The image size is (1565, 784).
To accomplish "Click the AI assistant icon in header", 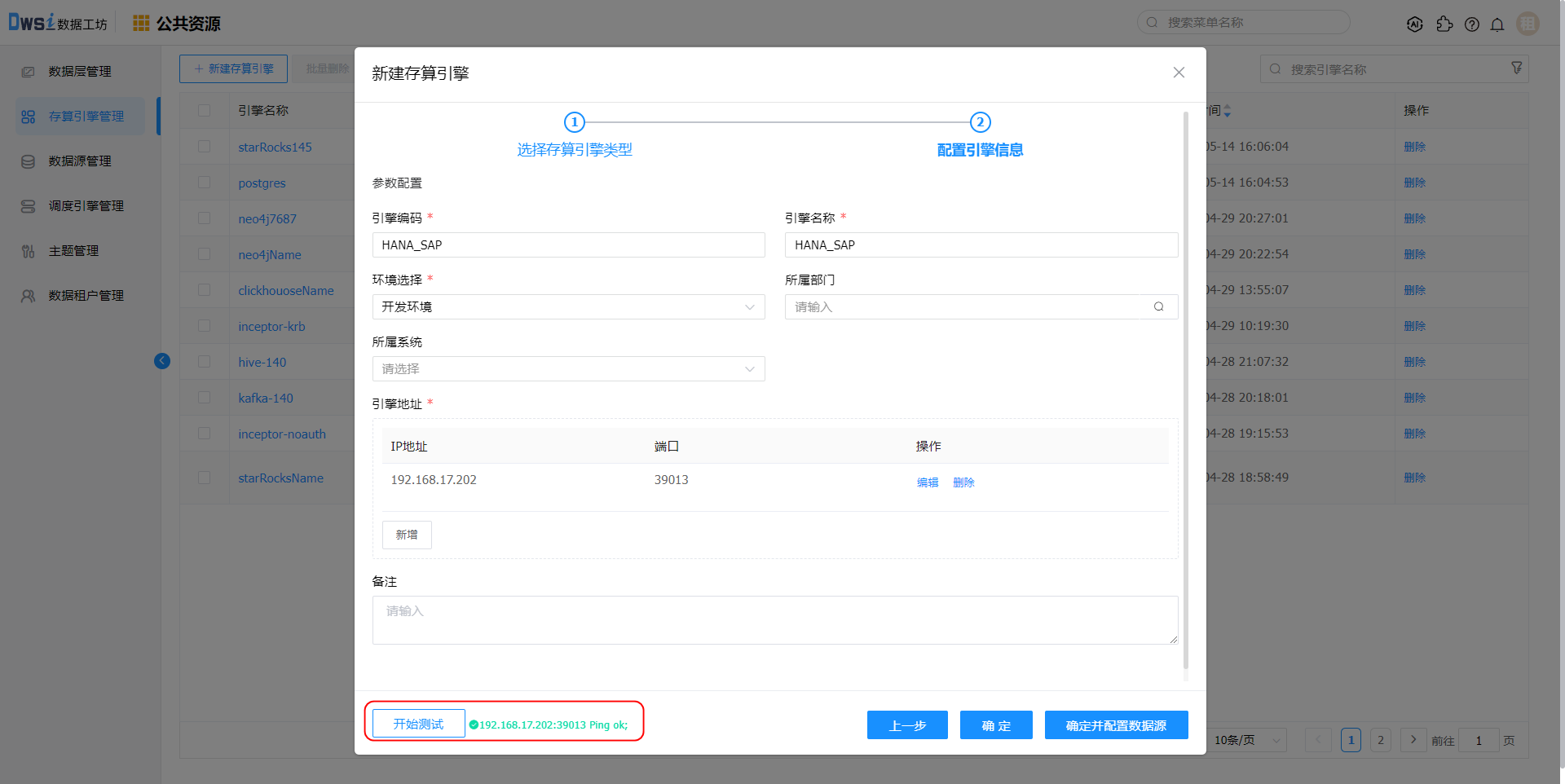I will (1415, 24).
